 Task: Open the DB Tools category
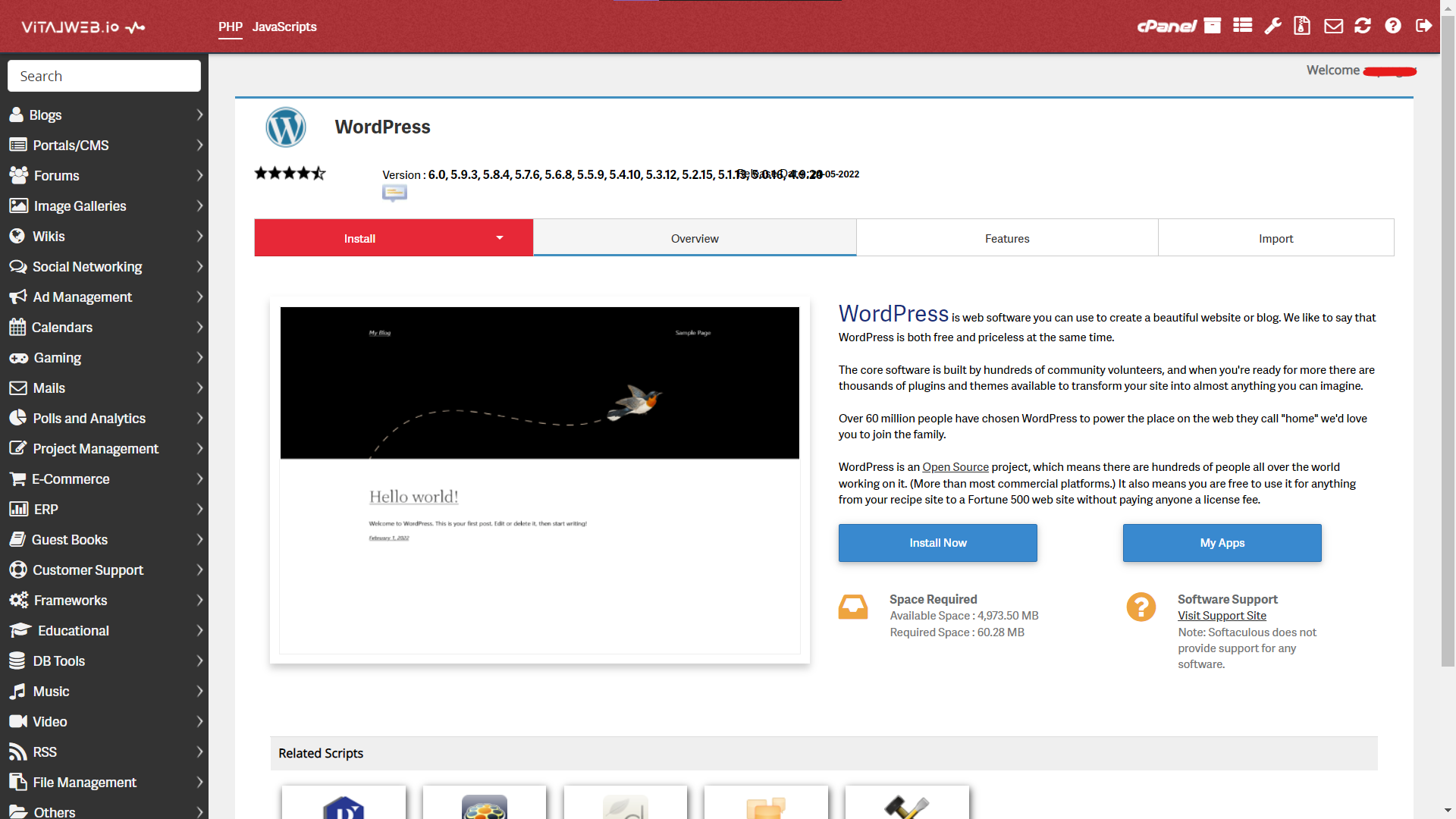tap(105, 661)
